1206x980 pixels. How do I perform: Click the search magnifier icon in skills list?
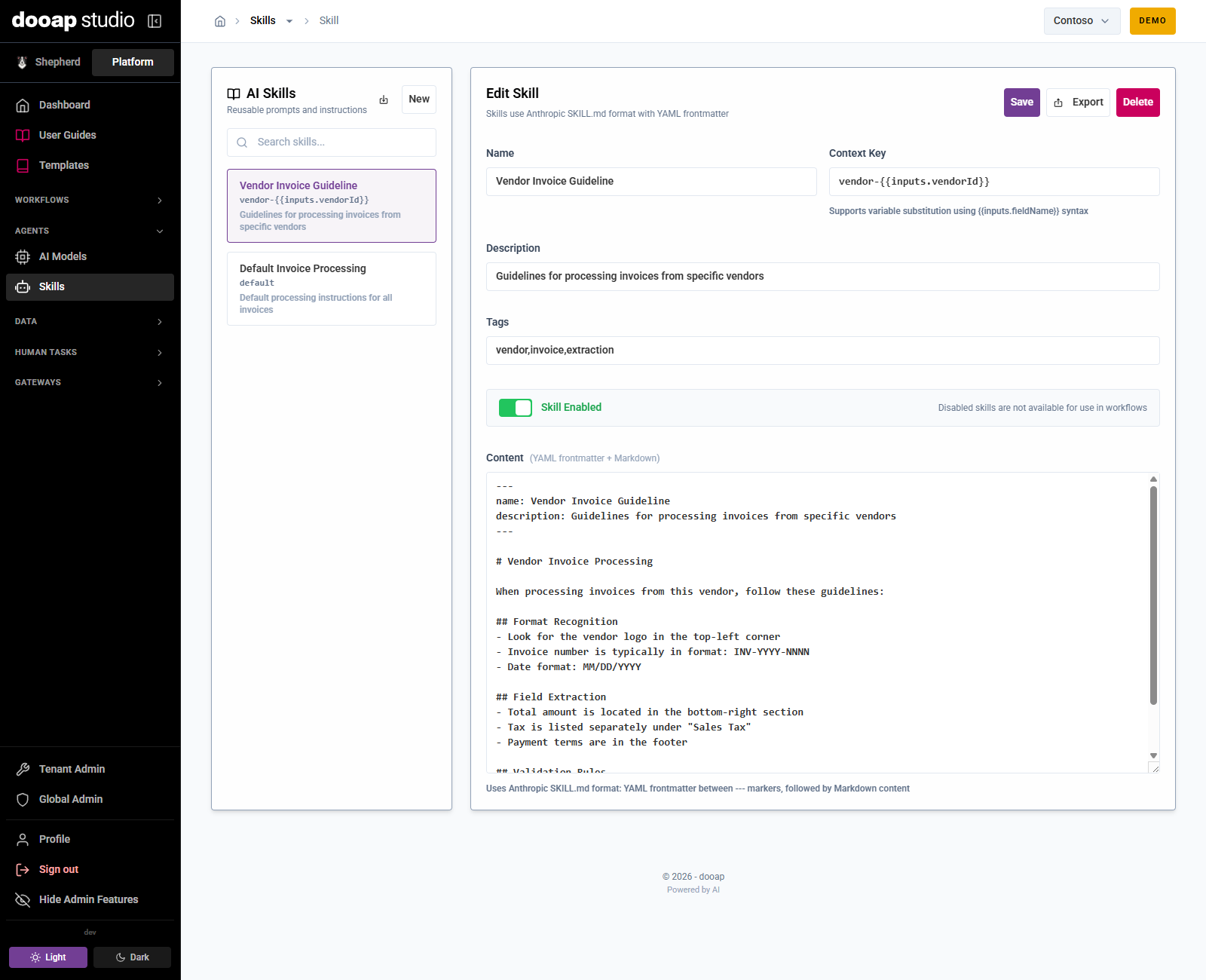tap(242, 142)
